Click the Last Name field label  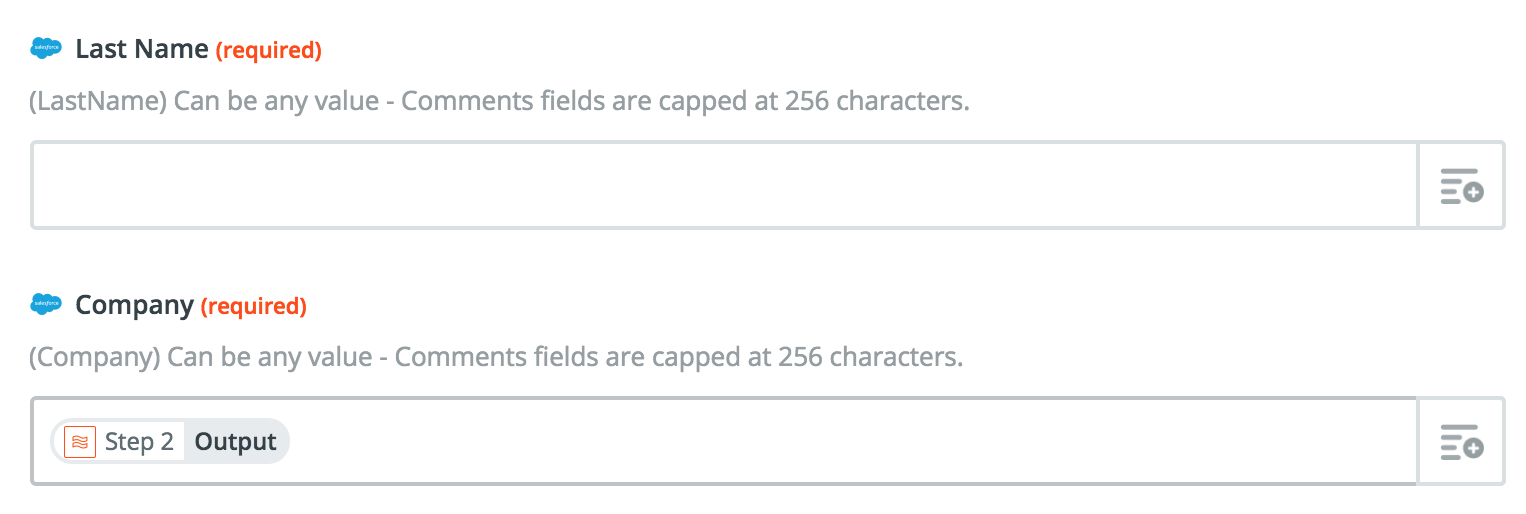tap(142, 49)
